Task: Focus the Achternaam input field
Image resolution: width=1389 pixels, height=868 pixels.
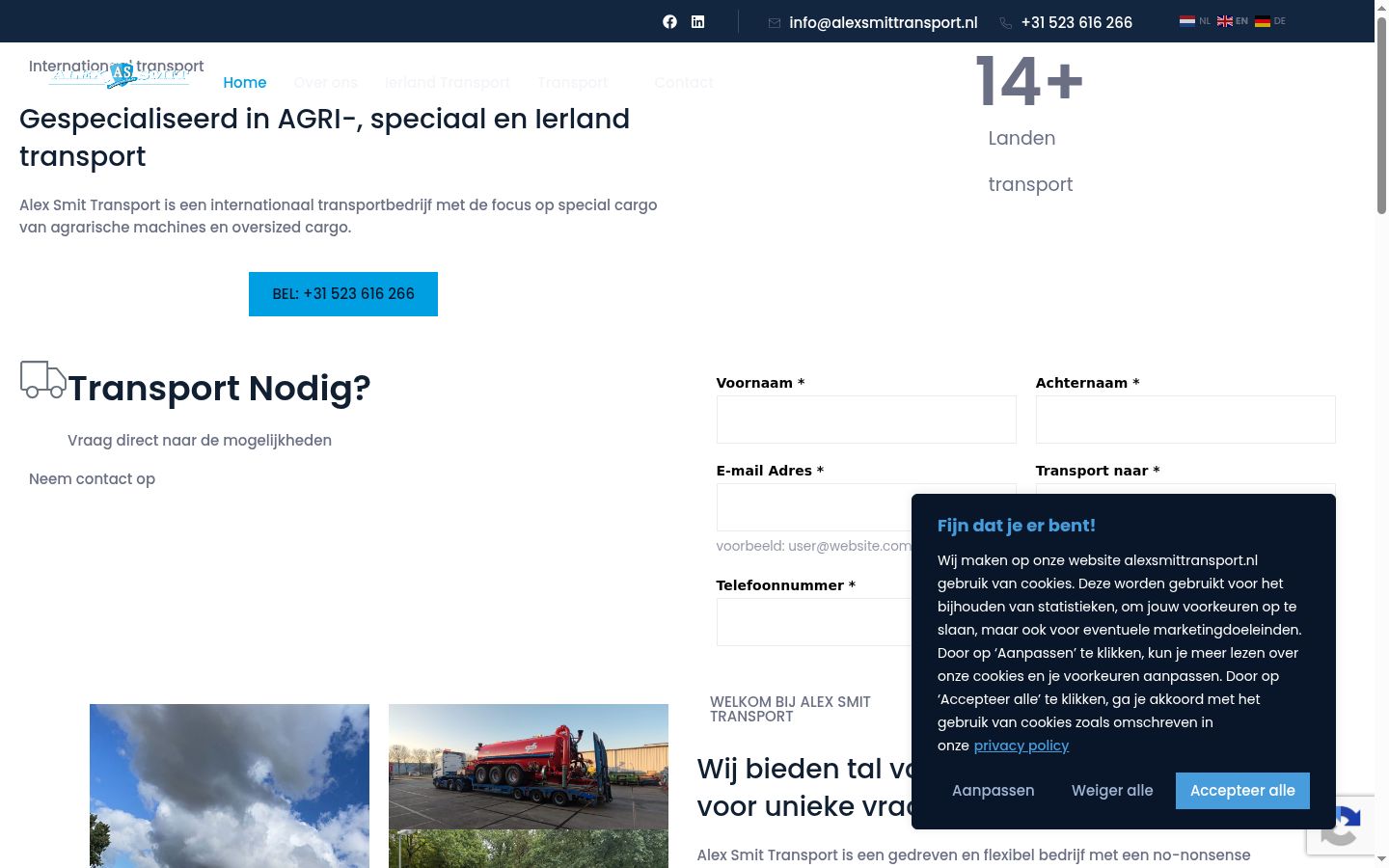Action: [x=1185, y=420]
